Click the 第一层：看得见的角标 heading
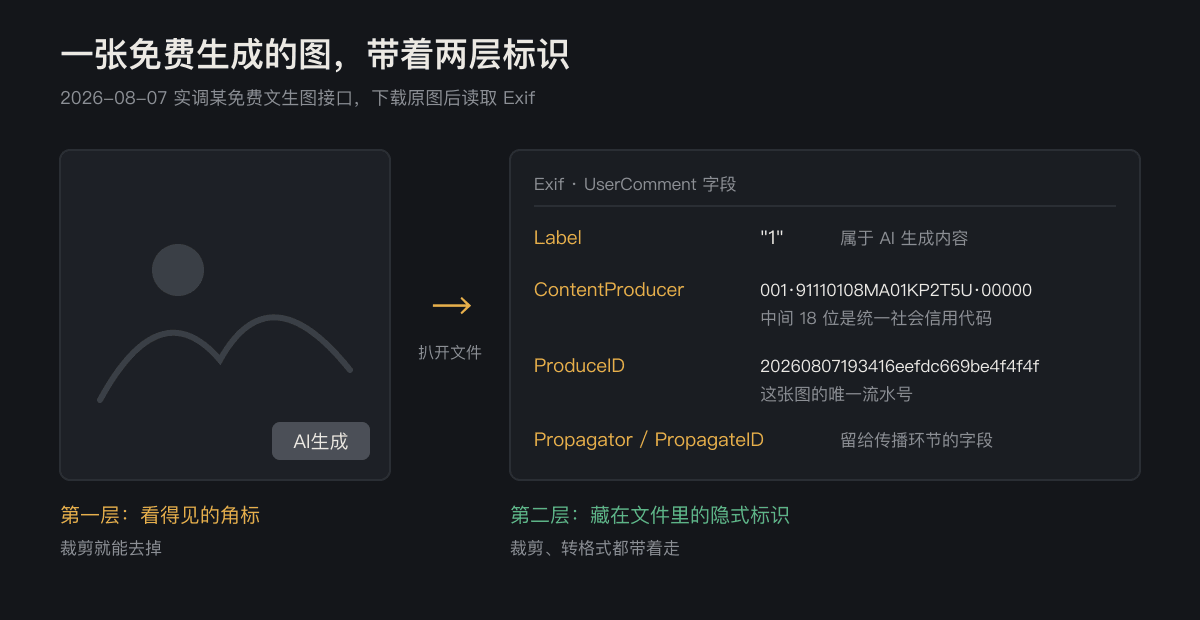1200x620 pixels. (160, 515)
